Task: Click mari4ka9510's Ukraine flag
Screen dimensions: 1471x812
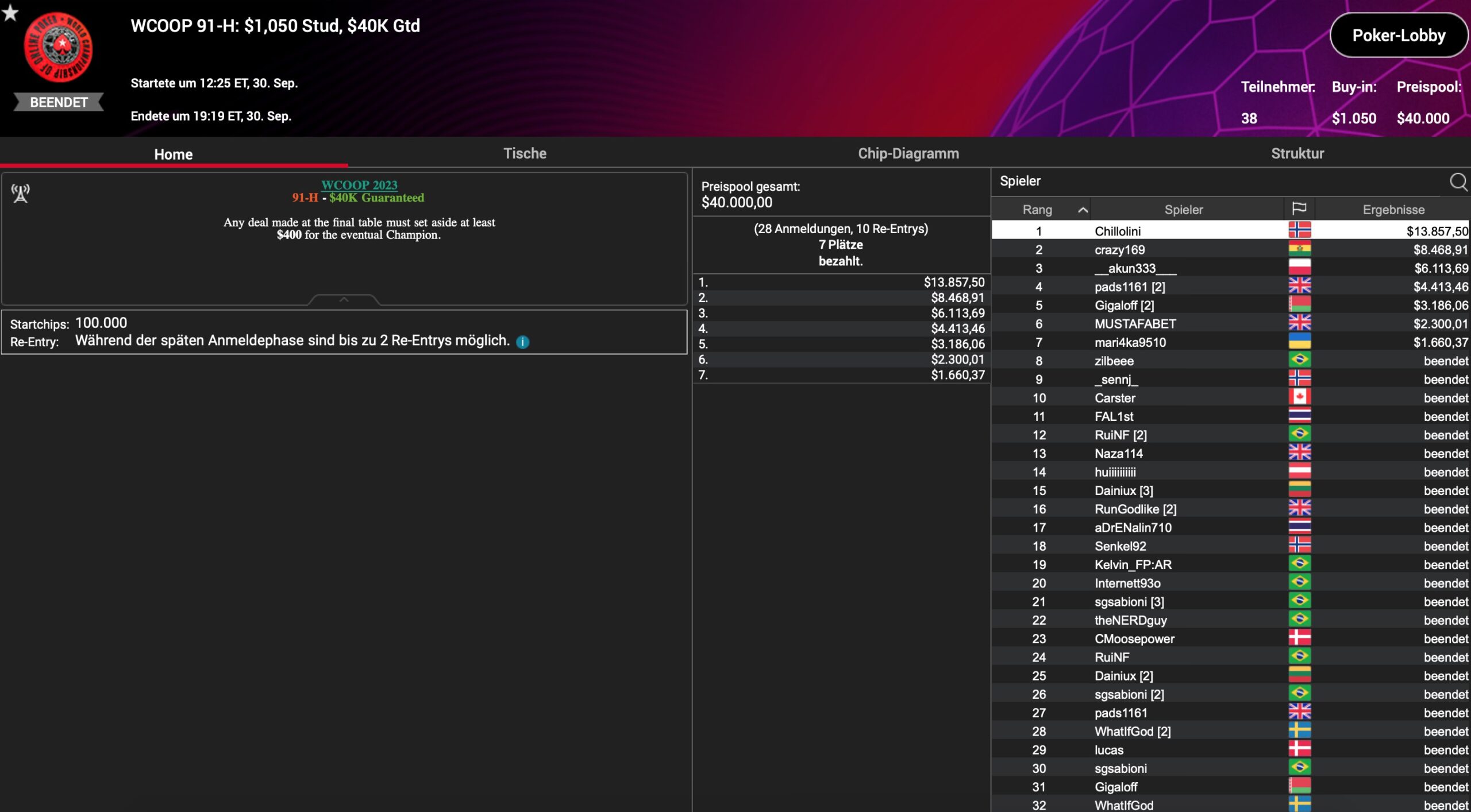Action: 1299,342
